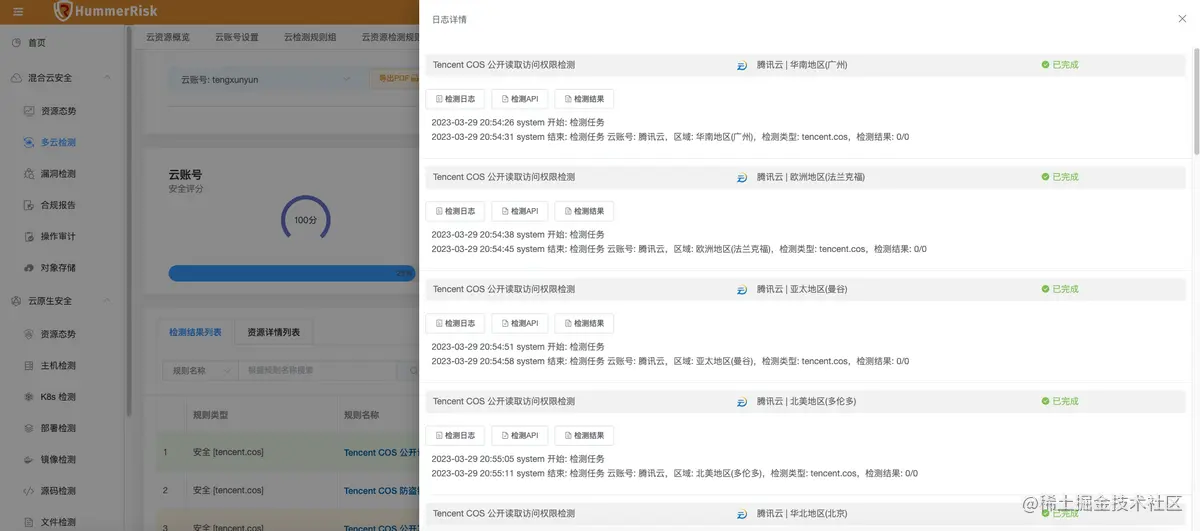Open 检测结果 for 华南地区(广州)
This screenshot has width=1200, height=531.
click(584, 99)
